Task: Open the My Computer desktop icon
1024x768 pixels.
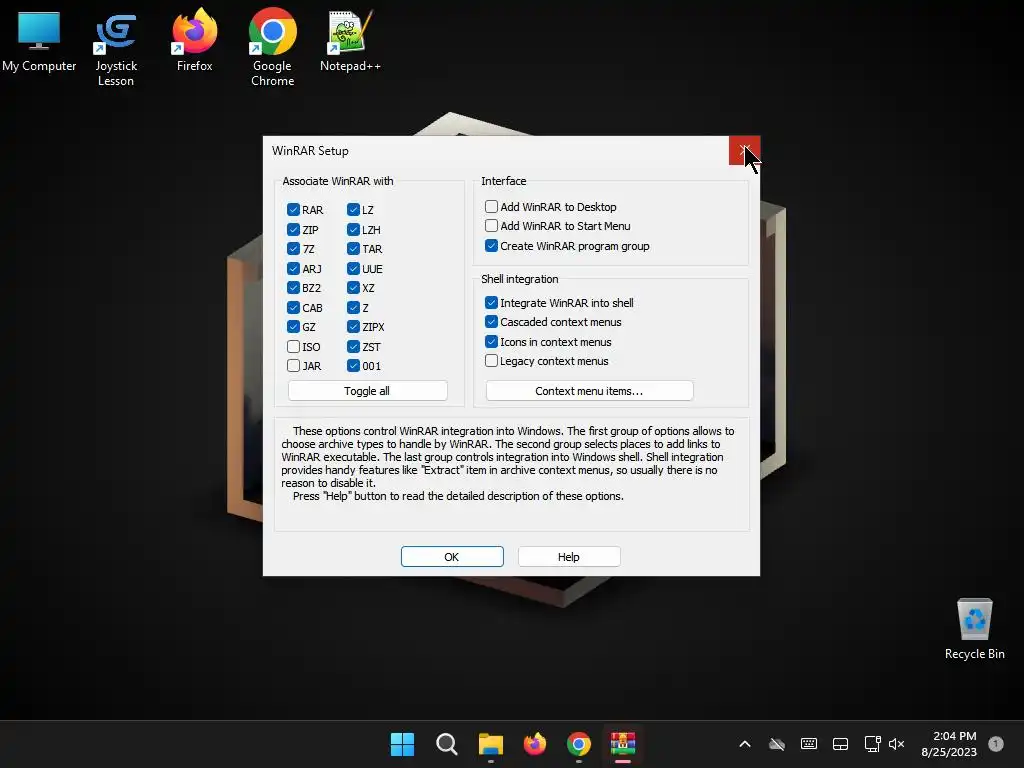Action: coord(39,41)
